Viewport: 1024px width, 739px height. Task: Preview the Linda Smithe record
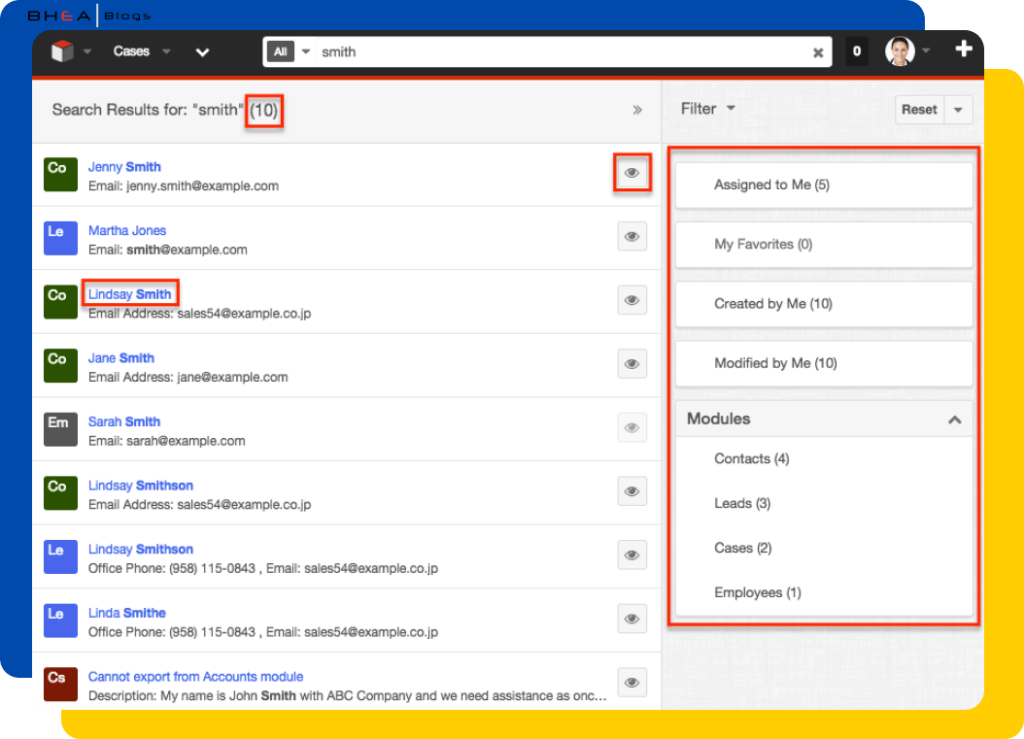pyautogui.click(x=632, y=619)
